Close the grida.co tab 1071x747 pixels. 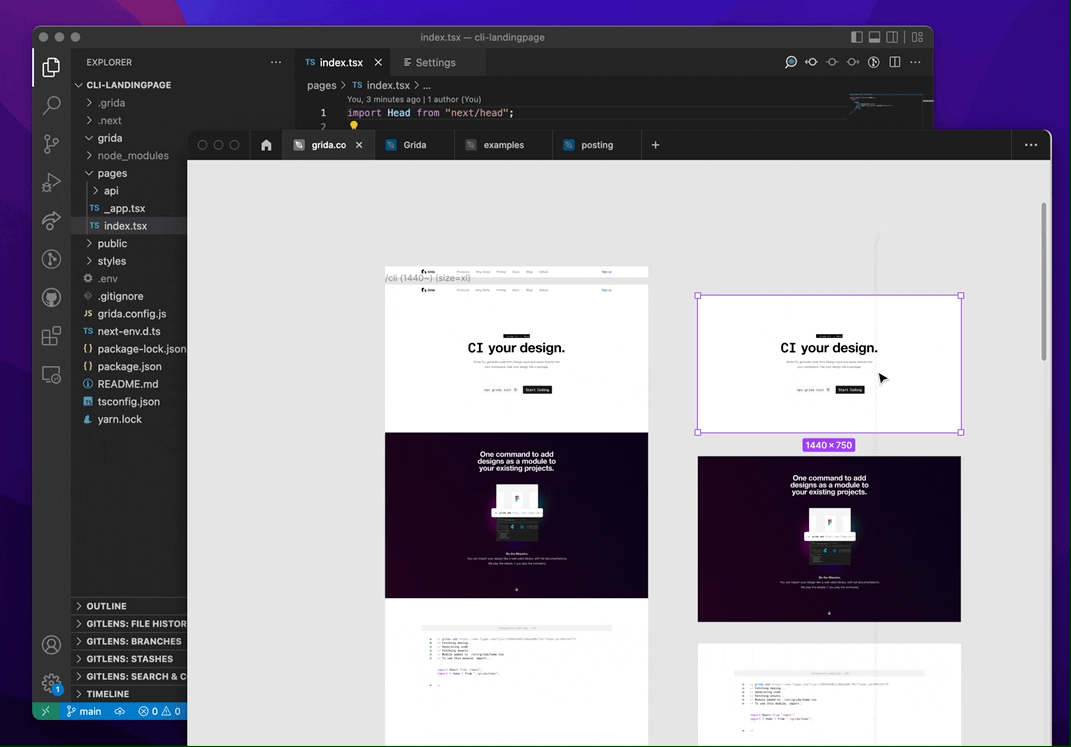pyautogui.click(x=359, y=145)
